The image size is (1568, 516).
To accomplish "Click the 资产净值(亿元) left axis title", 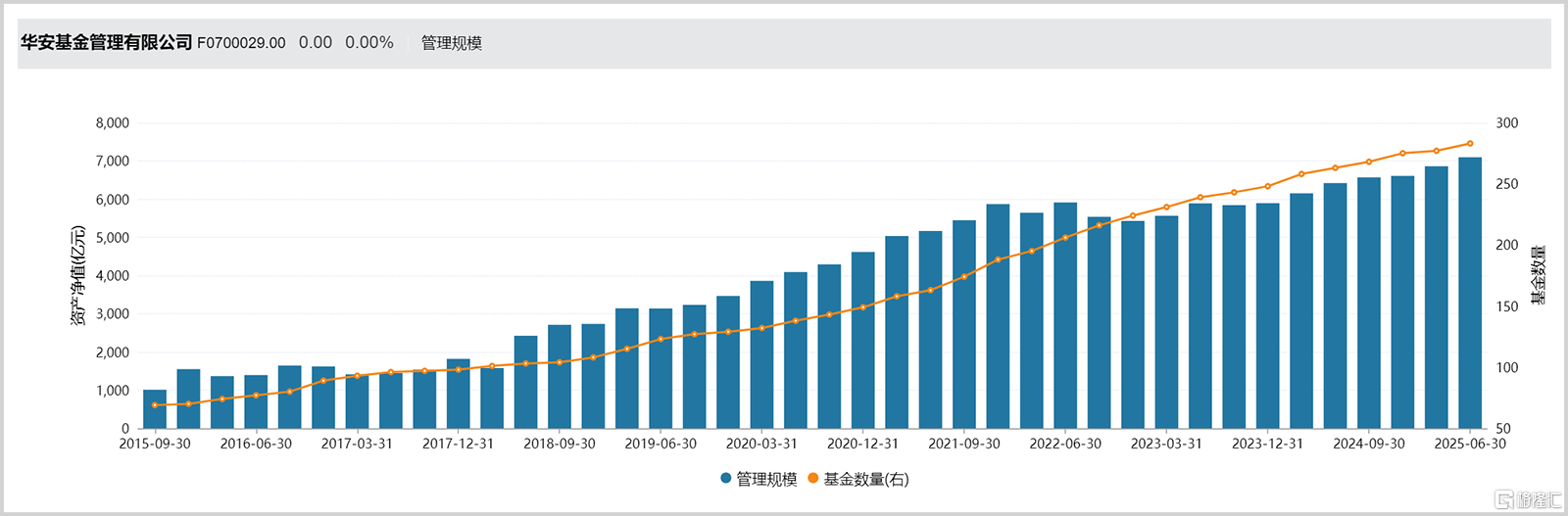I will click(x=78, y=276).
